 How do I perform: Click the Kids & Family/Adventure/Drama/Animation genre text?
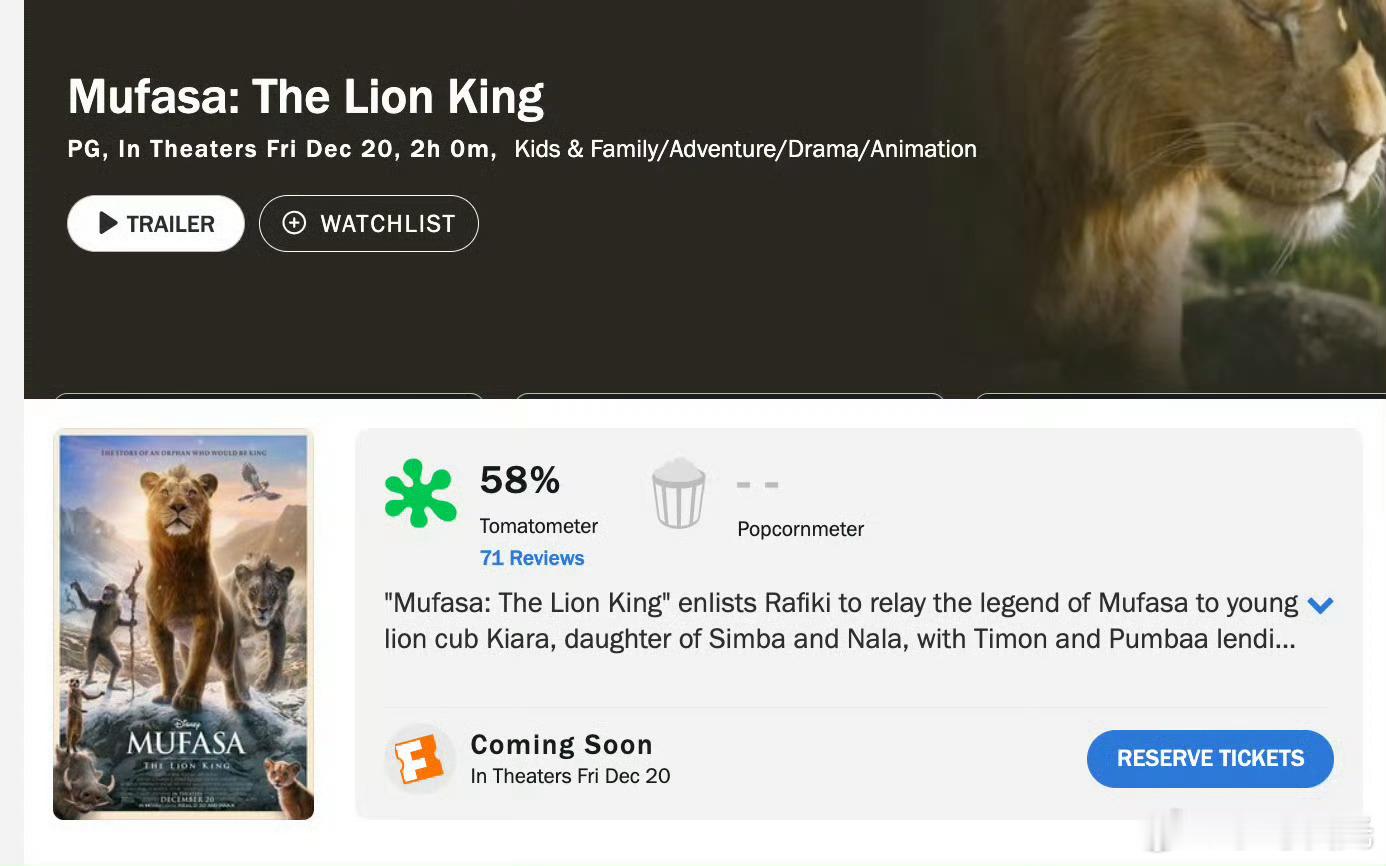[x=745, y=149]
